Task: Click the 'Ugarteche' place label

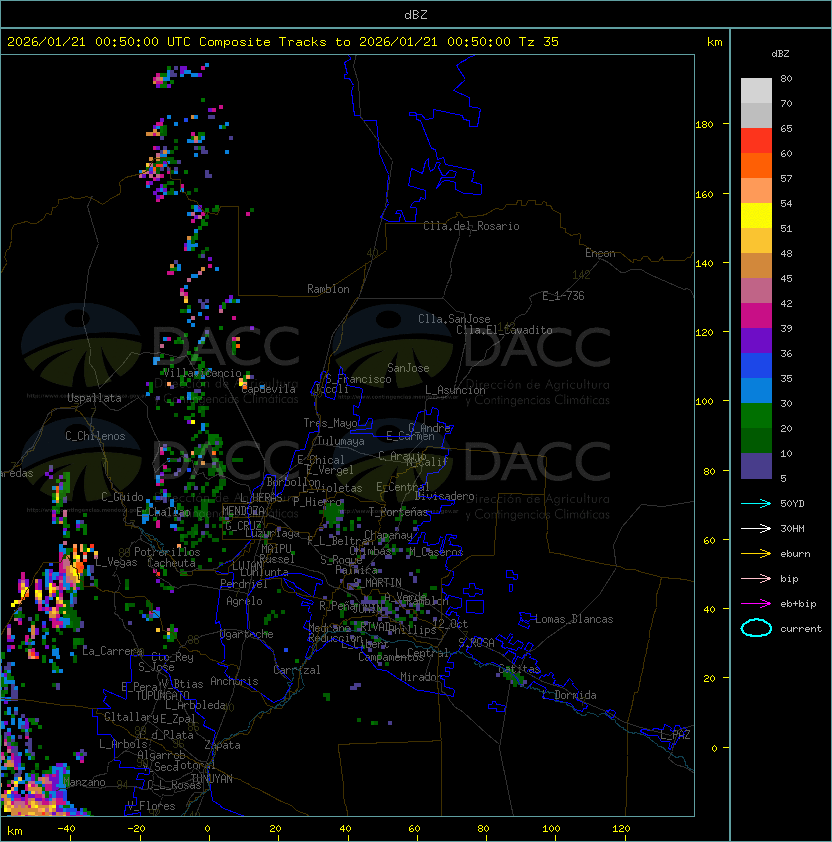Action: pyautogui.click(x=247, y=634)
